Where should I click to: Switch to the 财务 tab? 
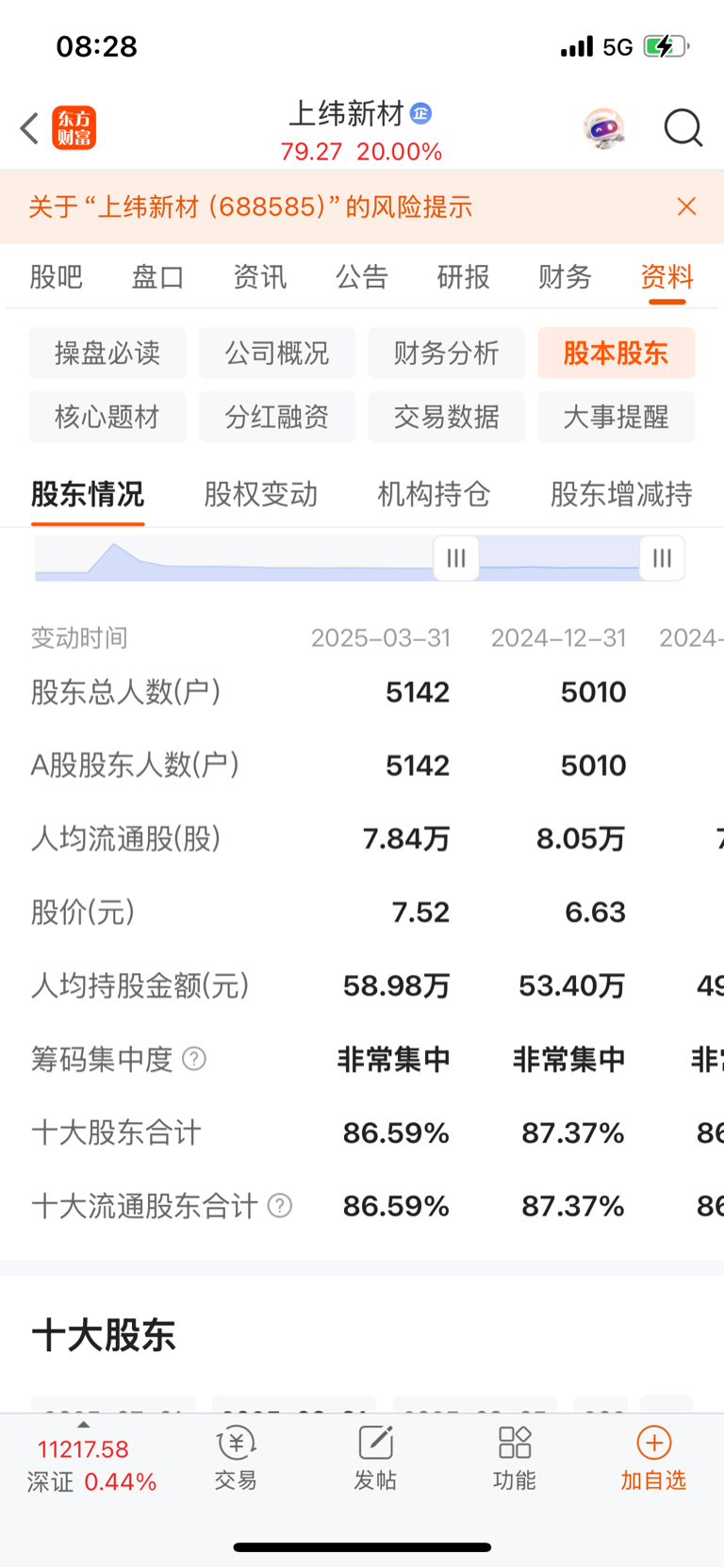pos(565,276)
